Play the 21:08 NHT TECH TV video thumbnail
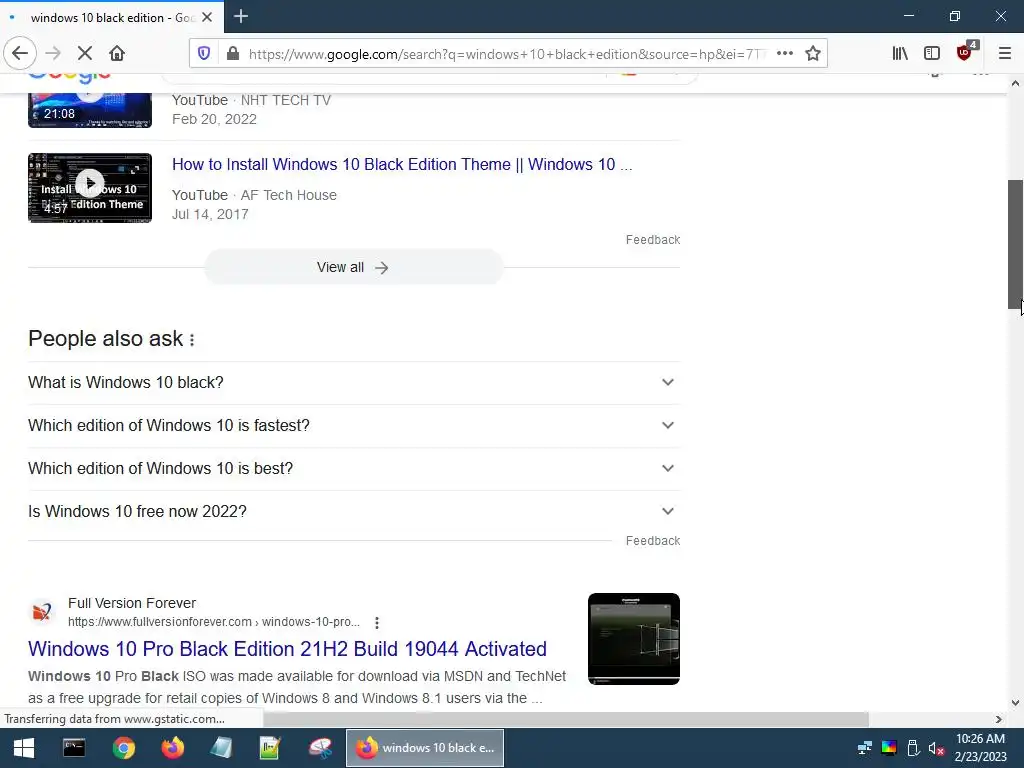 (x=90, y=110)
